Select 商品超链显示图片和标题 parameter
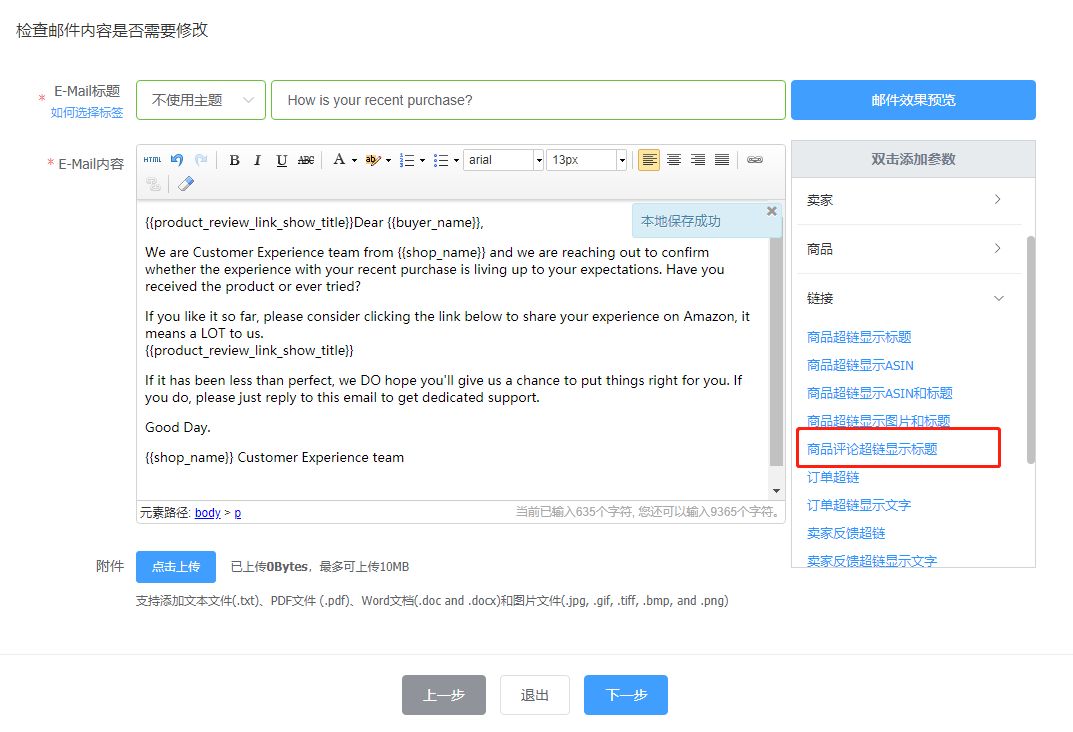 (x=879, y=421)
